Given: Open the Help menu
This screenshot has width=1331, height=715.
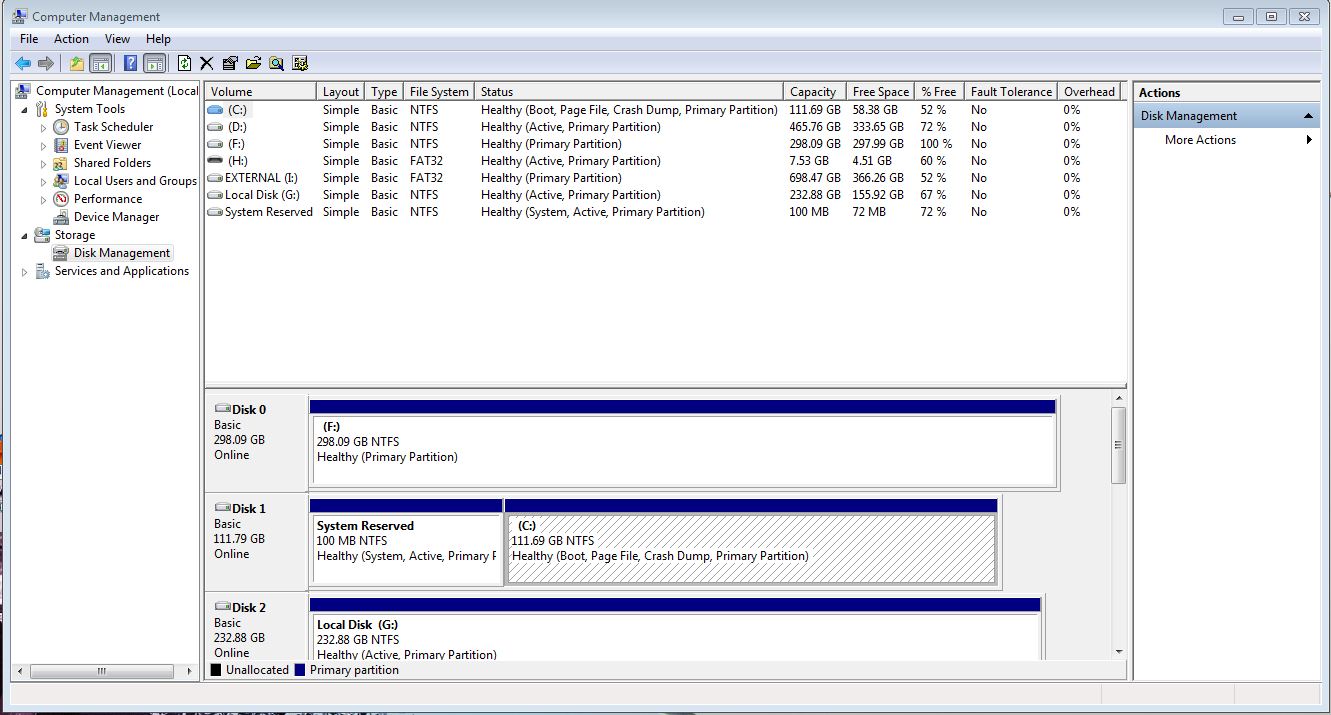Looking at the screenshot, I should (x=158, y=39).
